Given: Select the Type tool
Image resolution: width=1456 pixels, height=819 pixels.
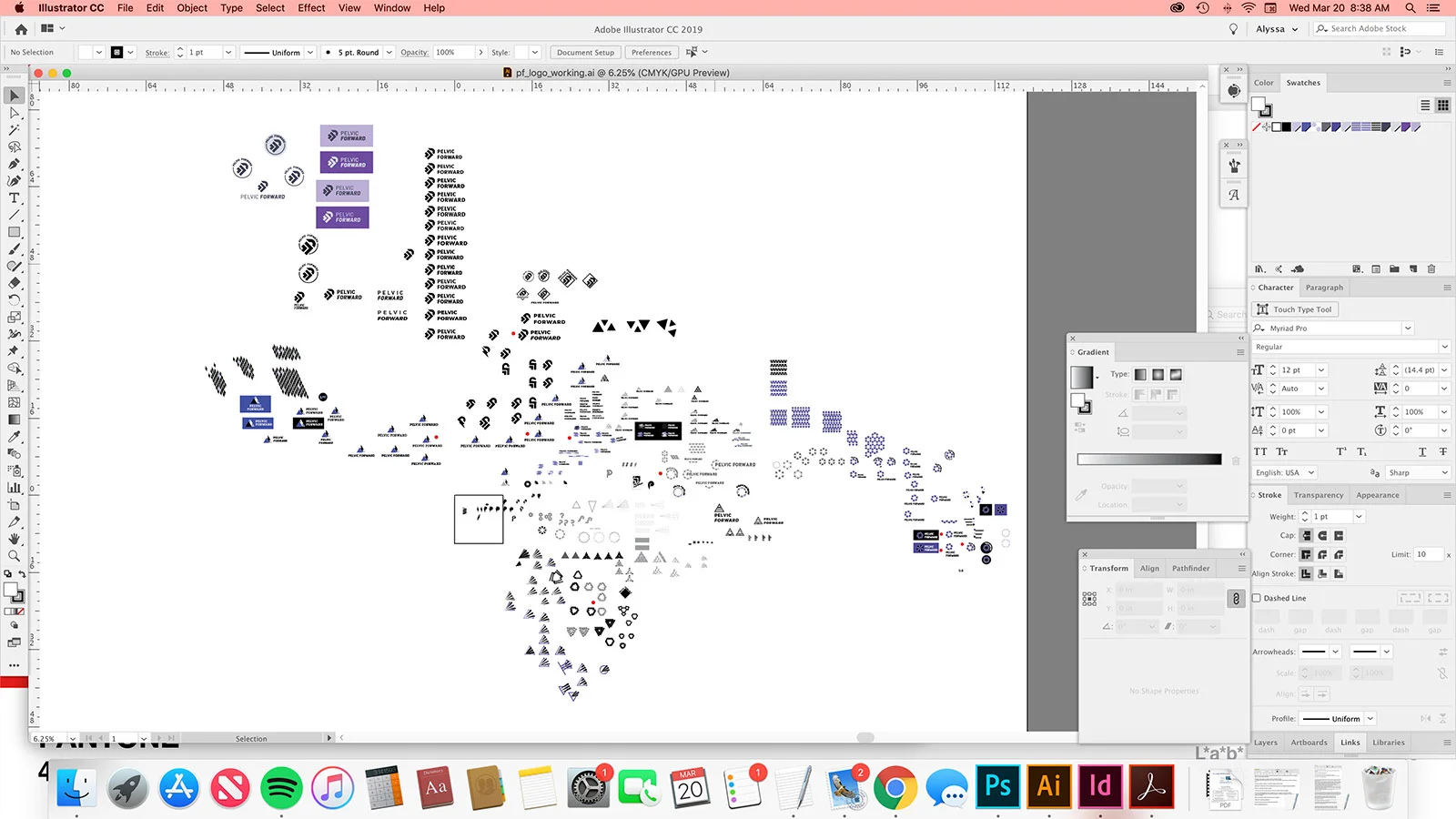Looking at the screenshot, I should pyautogui.click(x=15, y=198).
